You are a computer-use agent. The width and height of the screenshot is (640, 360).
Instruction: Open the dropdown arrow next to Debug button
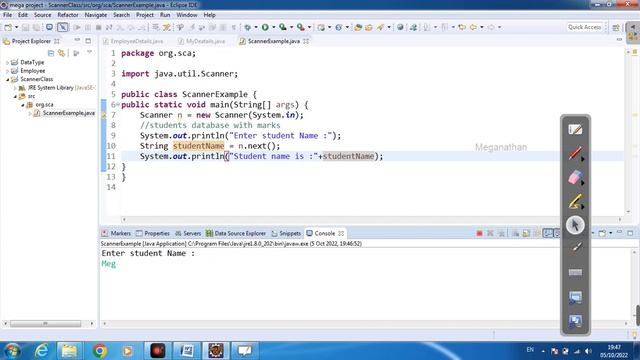pos(256,27)
